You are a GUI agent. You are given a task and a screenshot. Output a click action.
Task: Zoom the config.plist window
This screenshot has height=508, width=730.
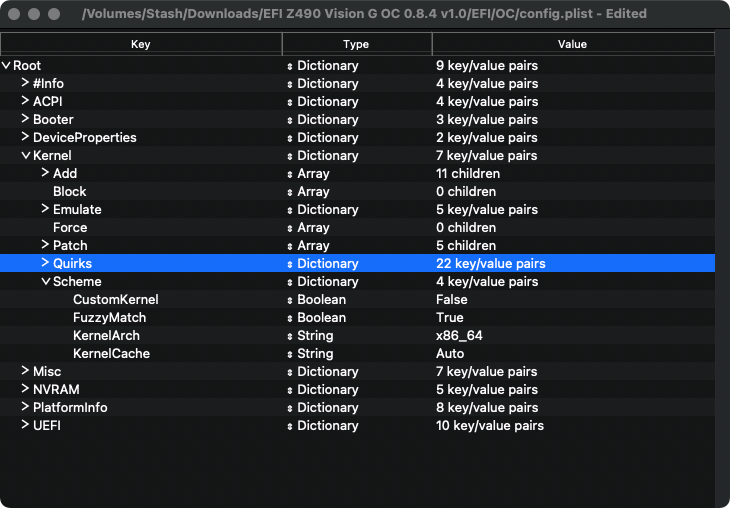[54, 14]
